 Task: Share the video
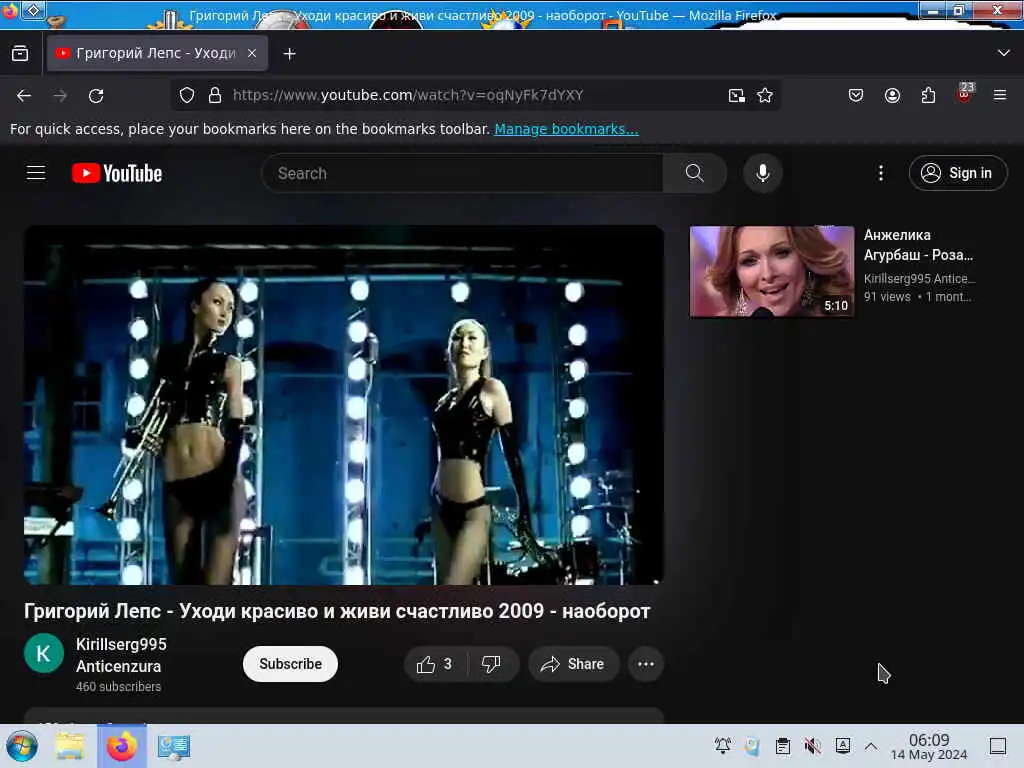click(x=573, y=664)
